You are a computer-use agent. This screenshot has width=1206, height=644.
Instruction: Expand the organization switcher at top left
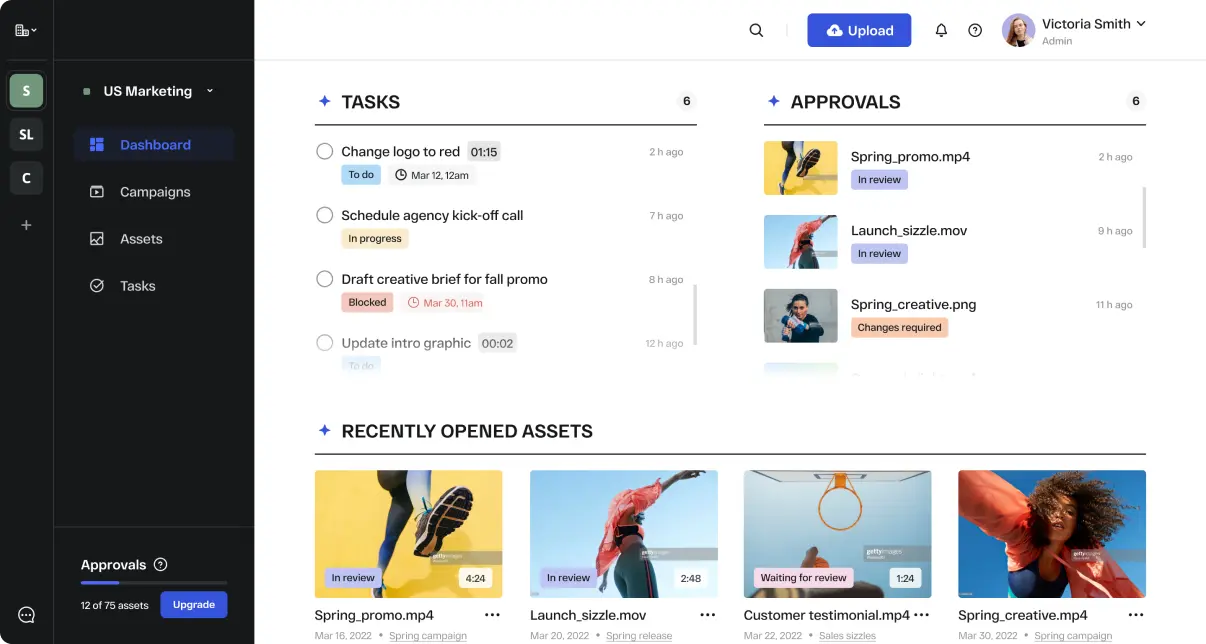point(24,29)
